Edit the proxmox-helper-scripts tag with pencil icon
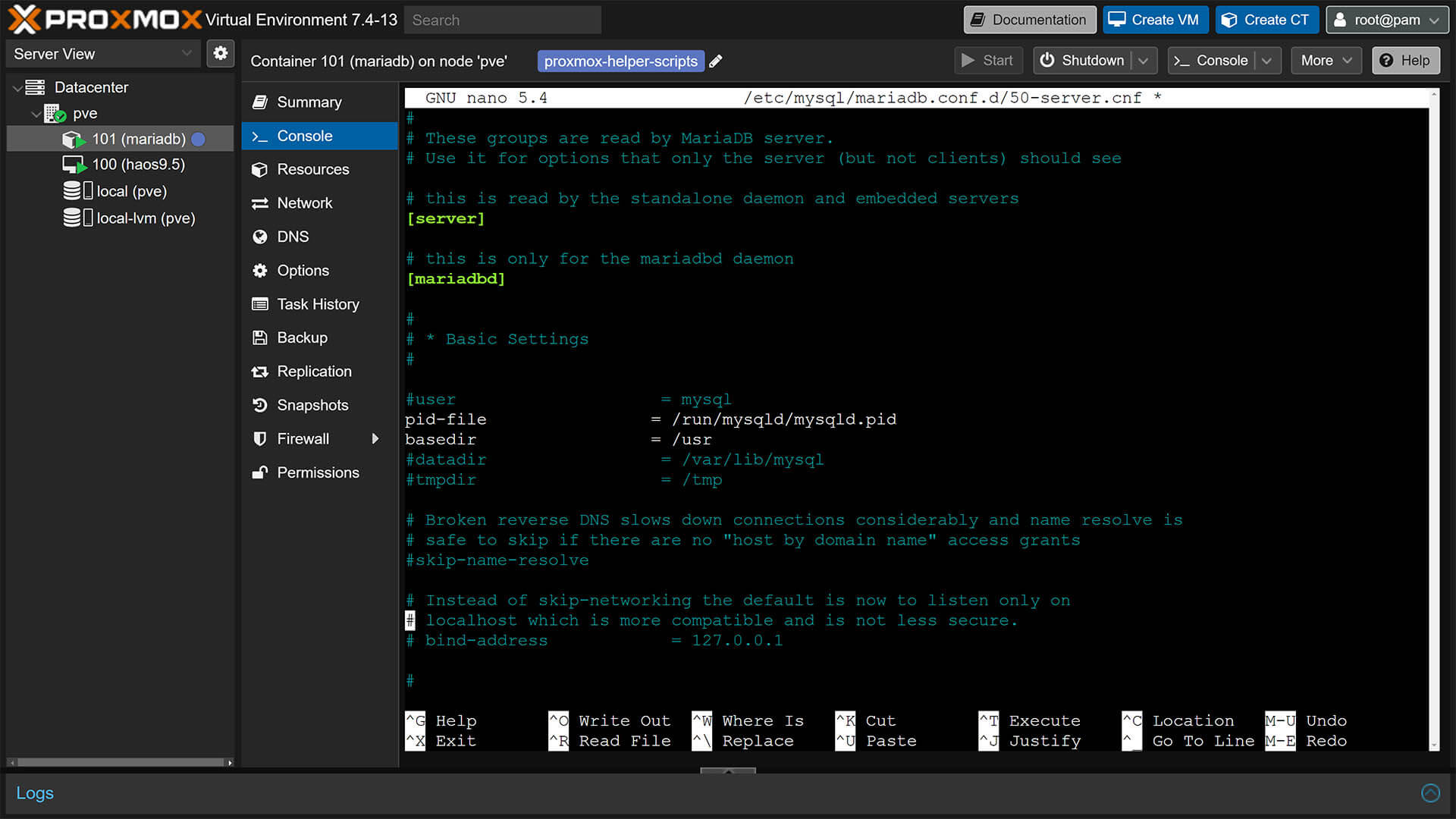Image resolution: width=1456 pixels, height=819 pixels. 715,61
